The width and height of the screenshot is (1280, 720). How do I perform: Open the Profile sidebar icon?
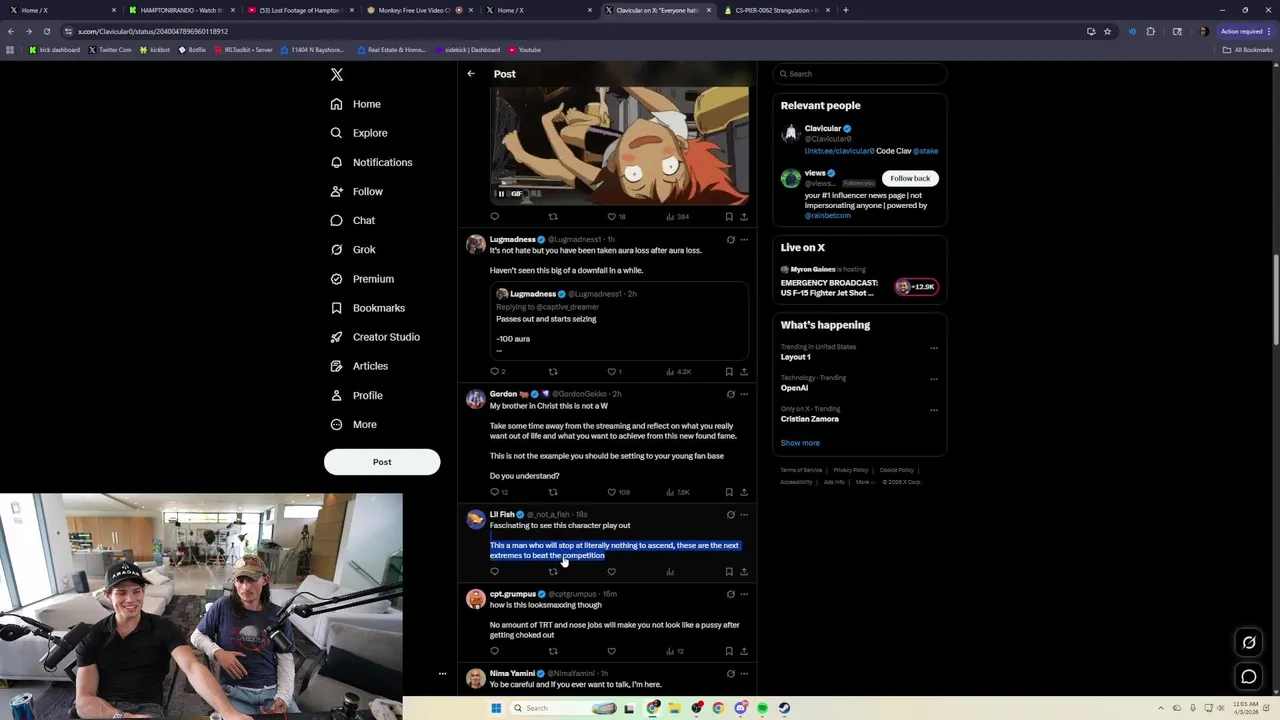click(336, 395)
